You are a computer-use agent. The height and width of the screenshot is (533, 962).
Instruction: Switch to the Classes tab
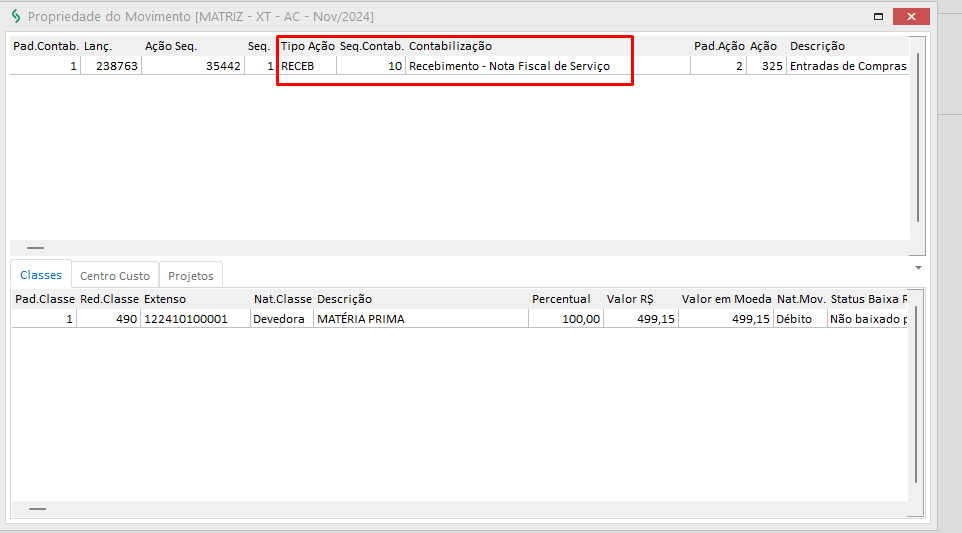[41, 275]
